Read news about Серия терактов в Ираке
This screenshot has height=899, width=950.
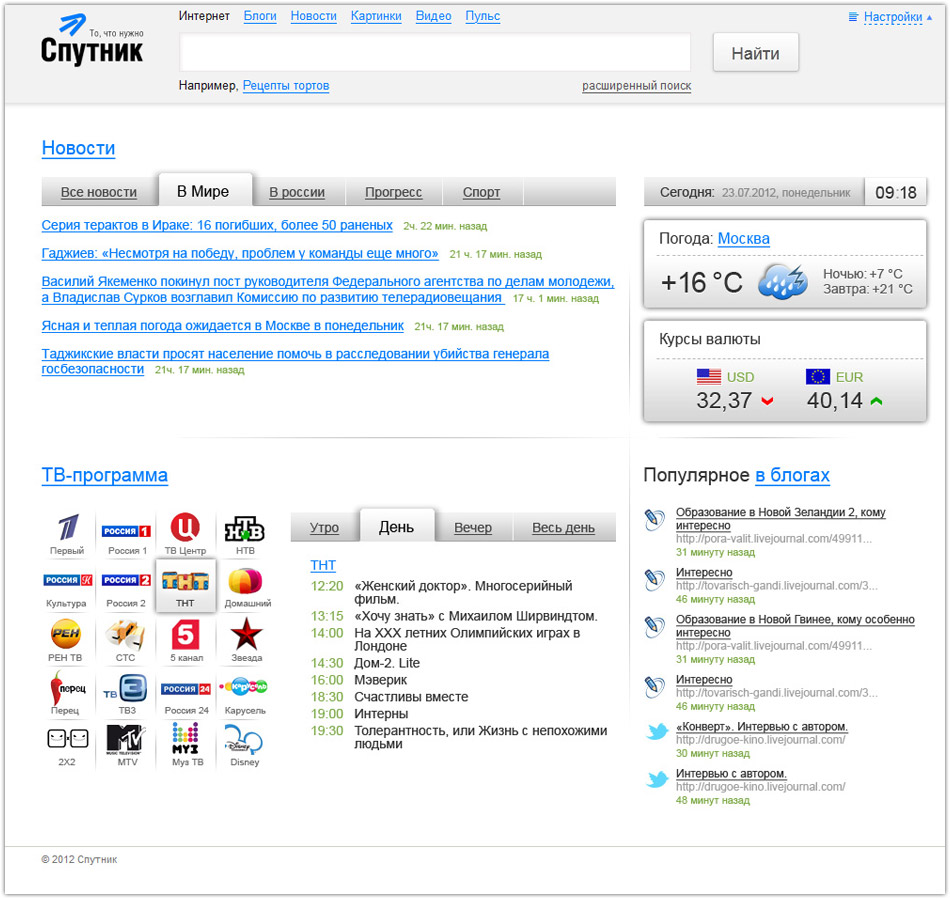coord(217,225)
